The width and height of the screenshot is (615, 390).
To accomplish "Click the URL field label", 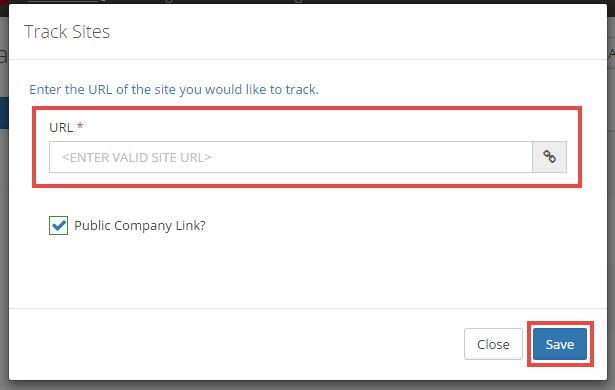I will click(x=61, y=128).
